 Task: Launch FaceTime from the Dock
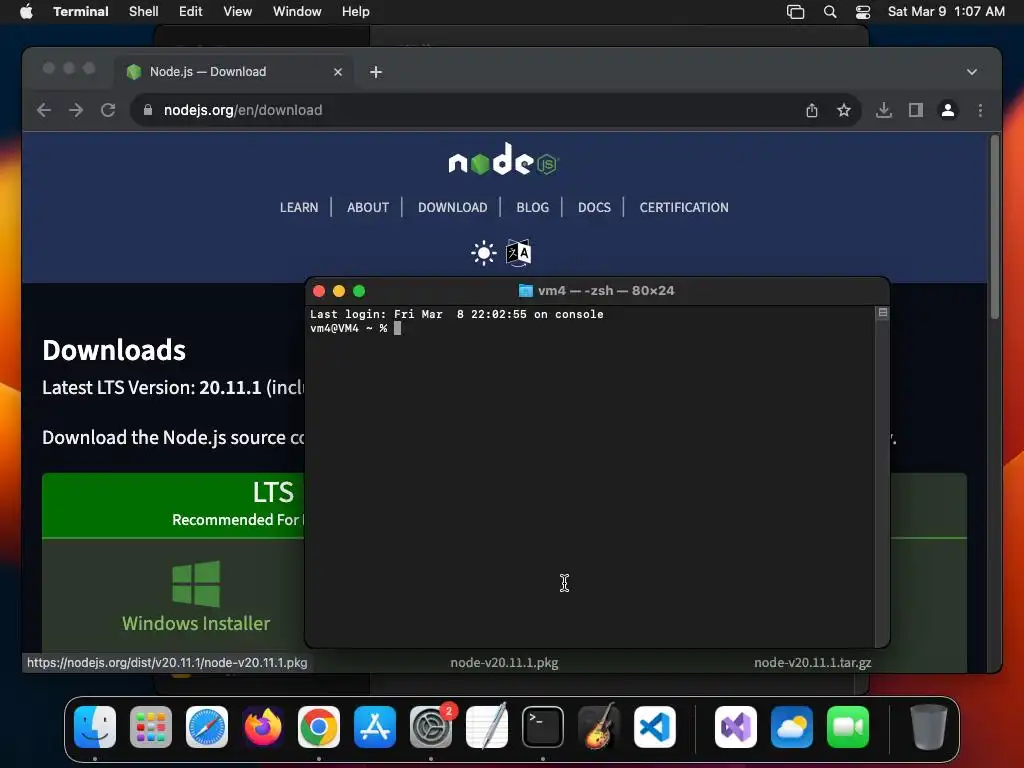coord(848,727)
